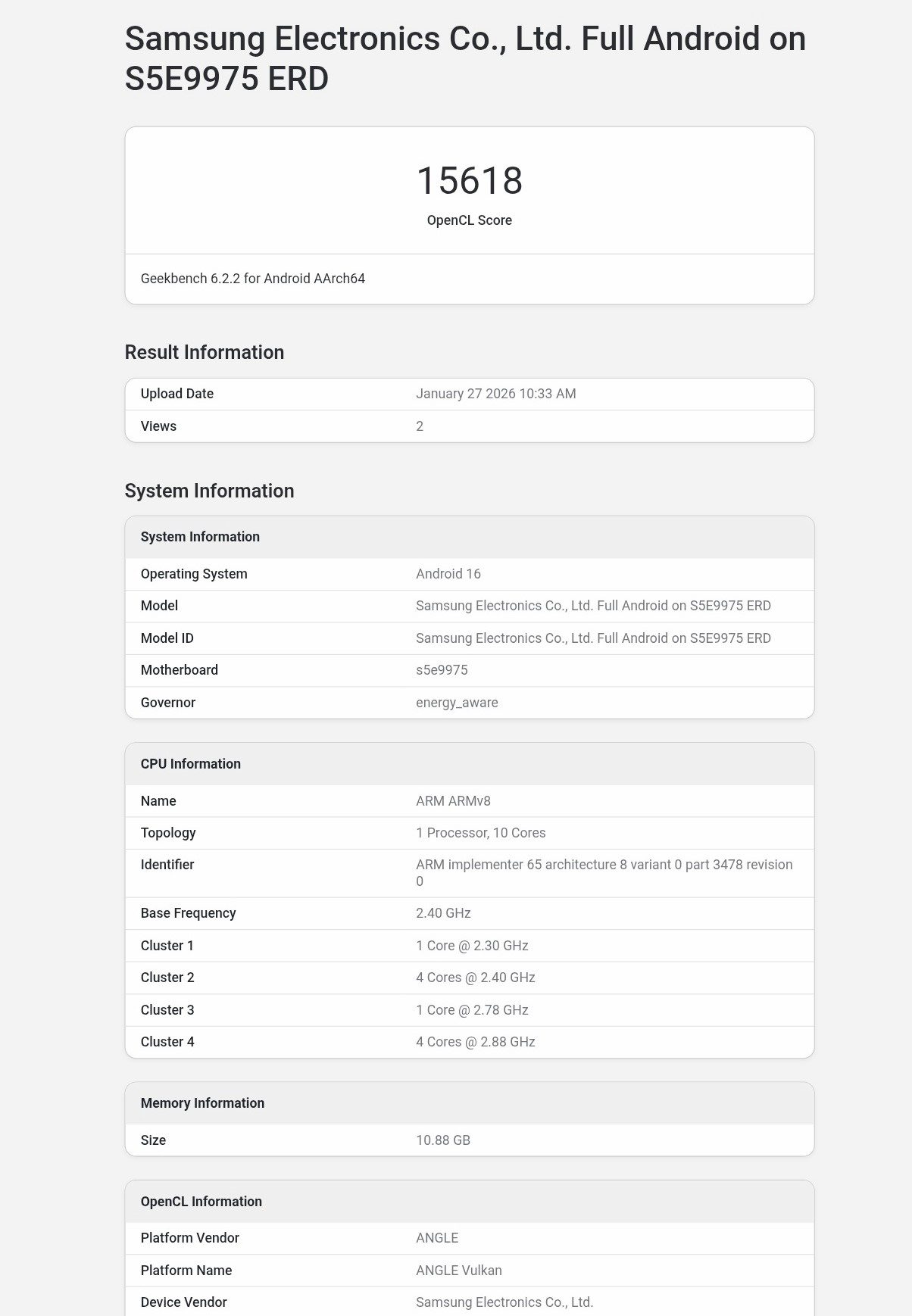Screen dimensions: 912x1316
Task: Click the page title mentioning S5E9975 ERD
Action: tap(465, 58)
